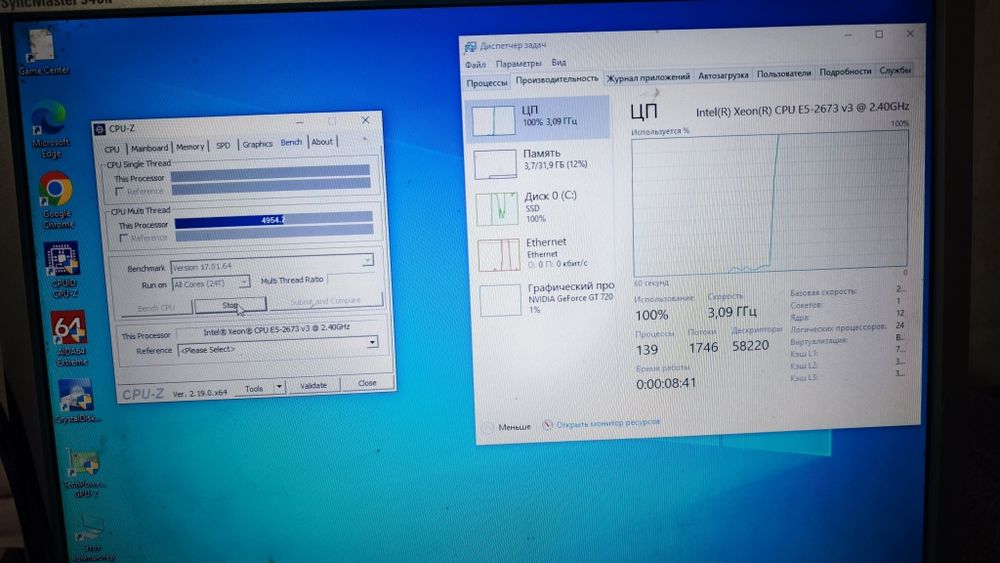Click the 3,09 ГГц speed value
Screen dimensions: 1000x563
[732, 312]
